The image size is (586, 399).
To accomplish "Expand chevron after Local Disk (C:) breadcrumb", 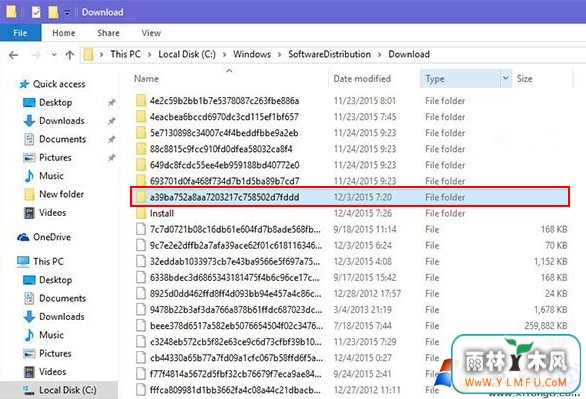I will 225,55.
